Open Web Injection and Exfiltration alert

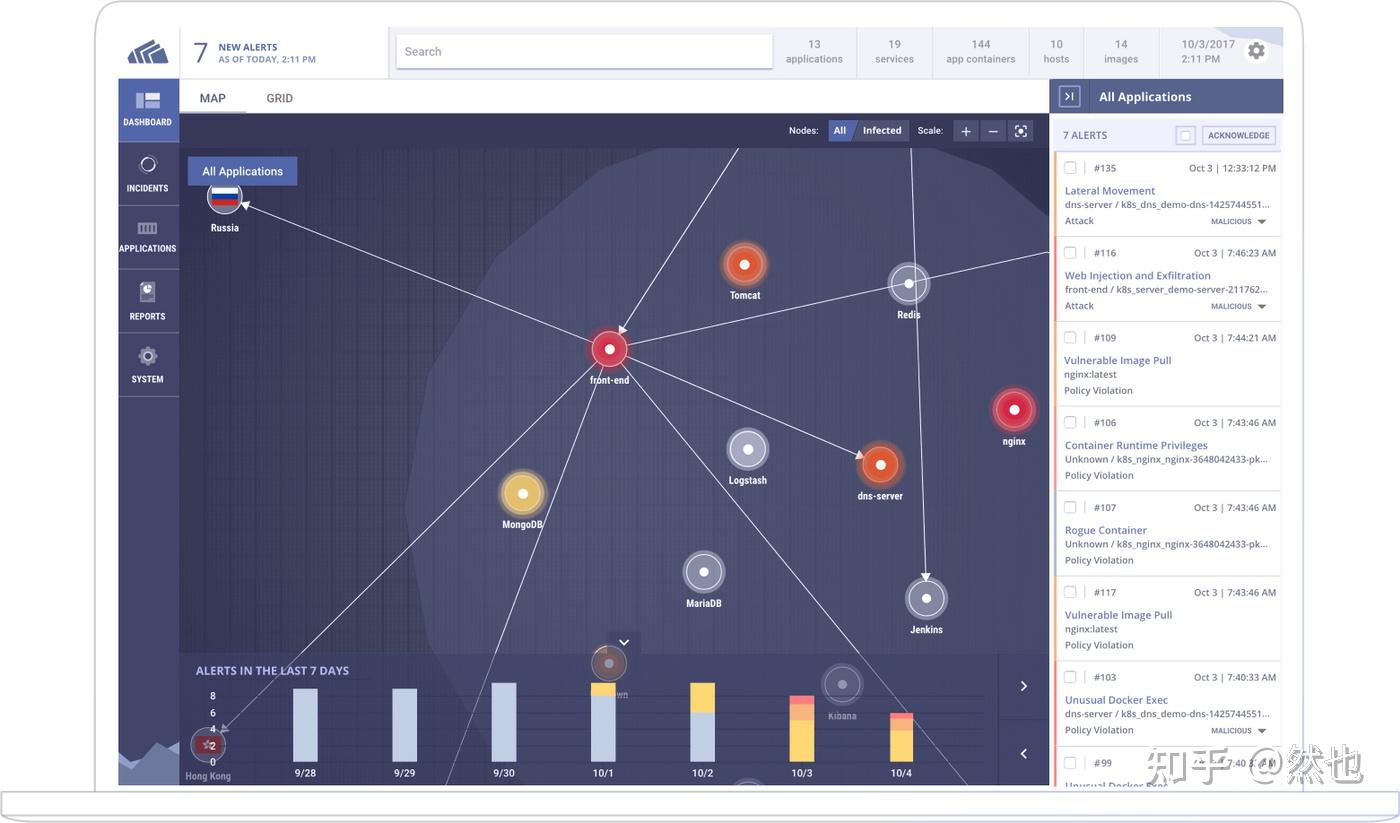[x=1138, y=276]
